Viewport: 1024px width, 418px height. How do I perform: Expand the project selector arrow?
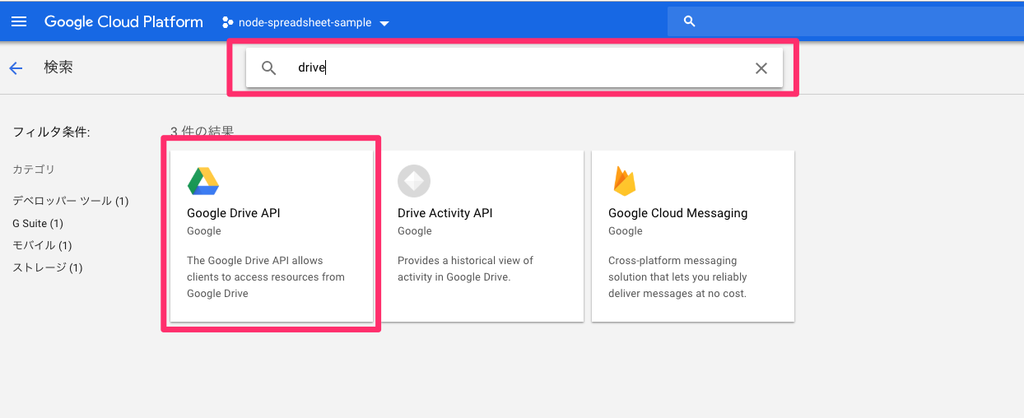[384, 24]
